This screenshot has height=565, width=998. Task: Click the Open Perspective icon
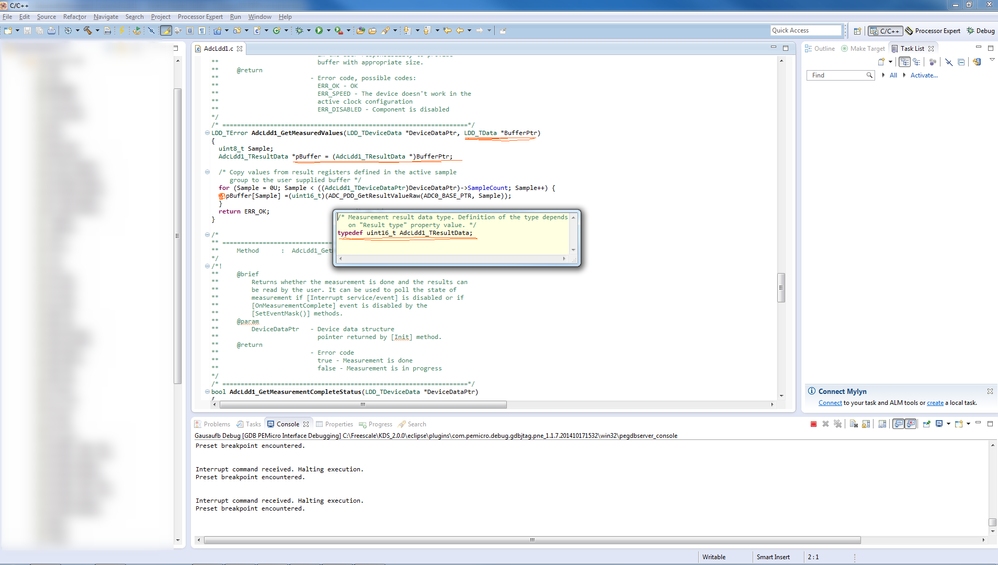coord(857,31)
